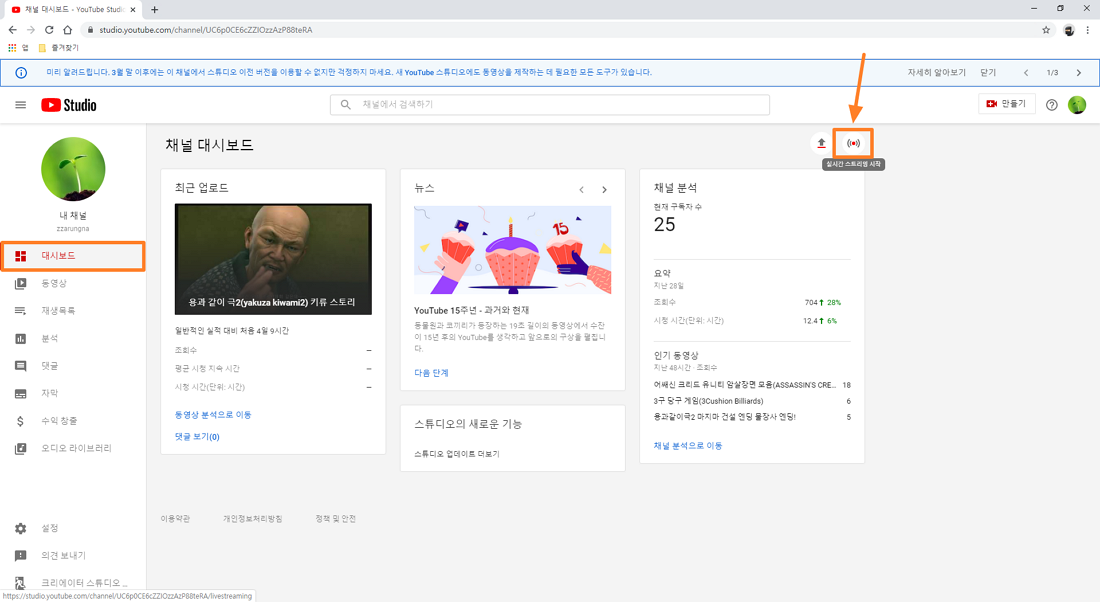This screenshot has height=602, width=1100.
Task: Open the account avatar in Studio header
Action: (x=1077, y=105)
